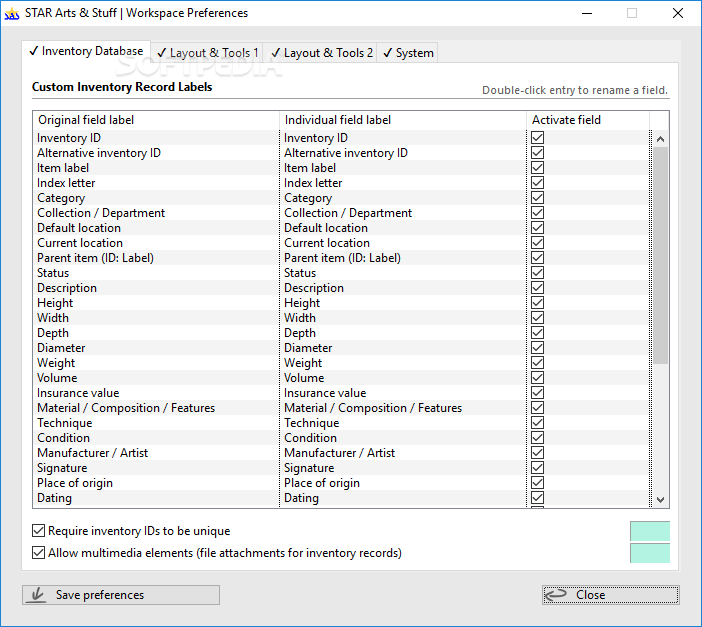Uncheck Activate field for Category
The height and width of the screenshot is (627, 702).
(538, 198)
